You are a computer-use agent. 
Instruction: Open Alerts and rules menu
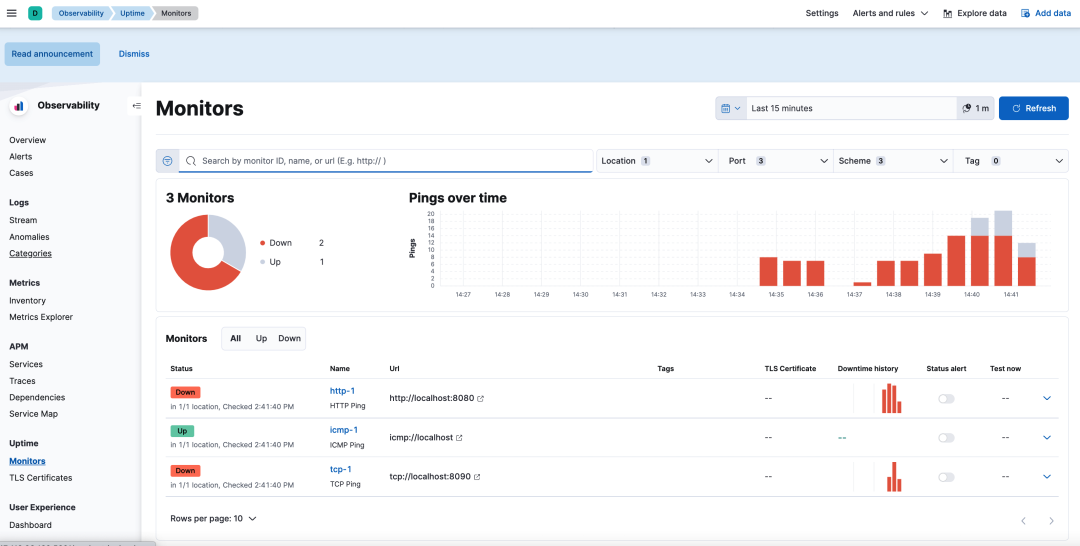pos(890,13)
